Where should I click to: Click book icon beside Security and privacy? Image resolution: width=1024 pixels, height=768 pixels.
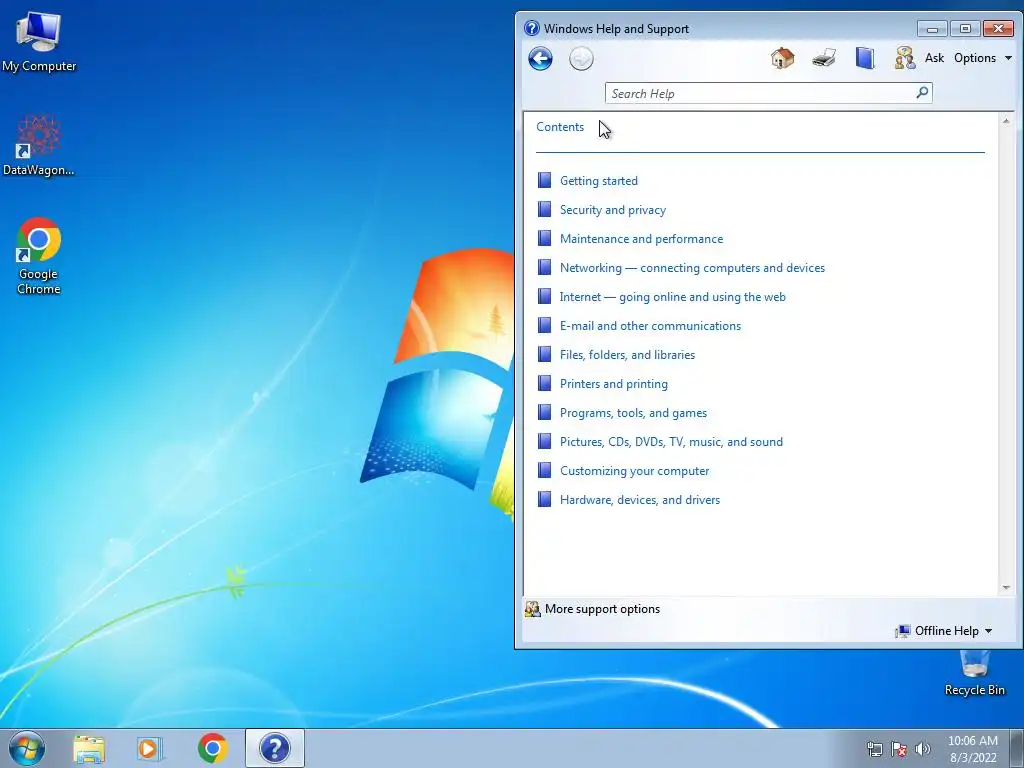544,209
